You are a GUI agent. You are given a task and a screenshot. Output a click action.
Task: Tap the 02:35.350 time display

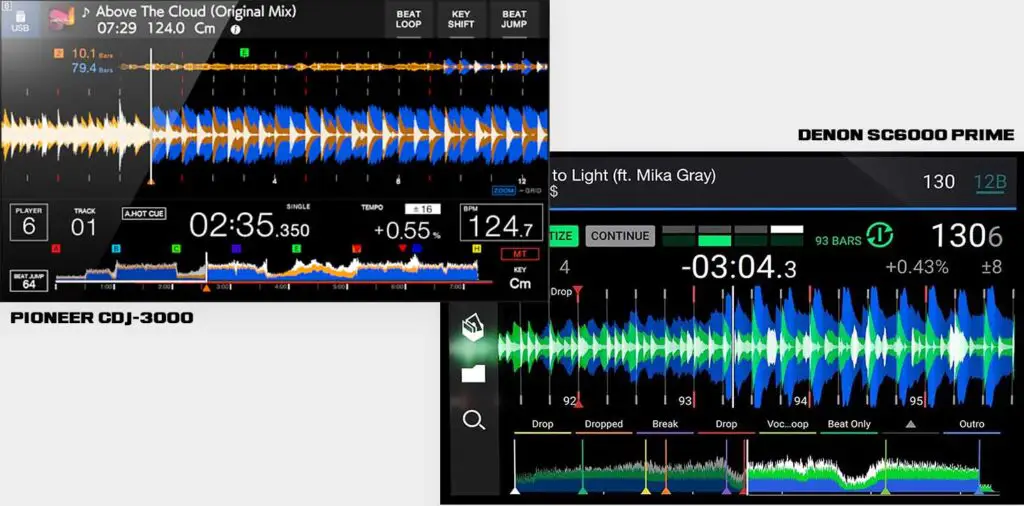(249, 225)
